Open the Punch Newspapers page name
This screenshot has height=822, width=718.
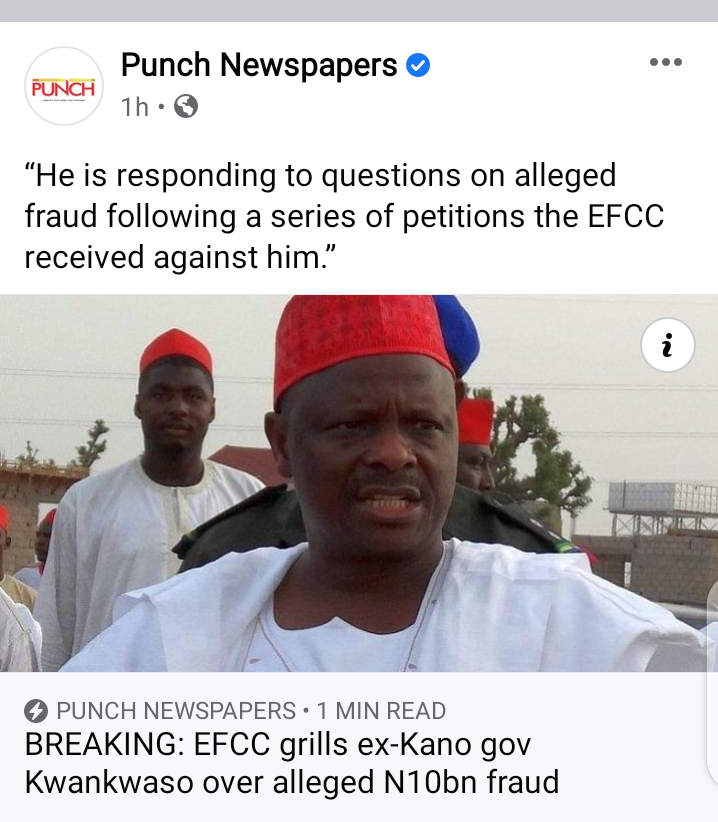259,65
